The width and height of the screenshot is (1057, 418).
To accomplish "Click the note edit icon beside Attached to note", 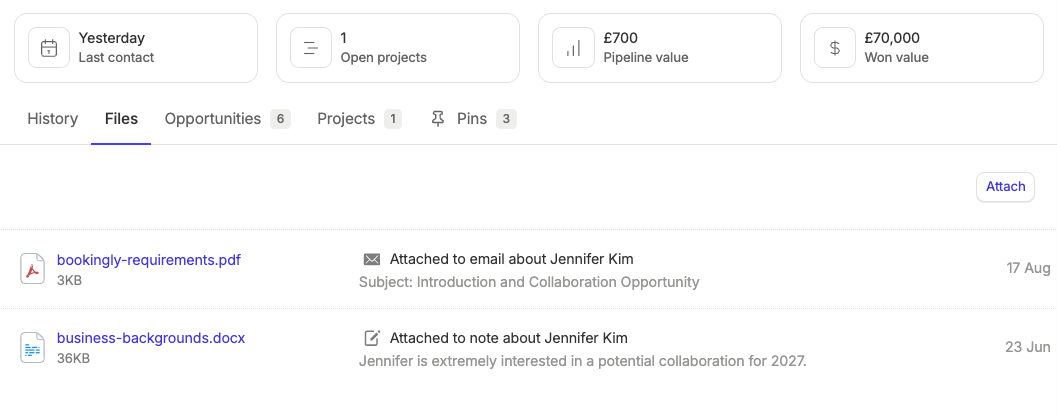I will pyautogui.click(x=371, y=338).
